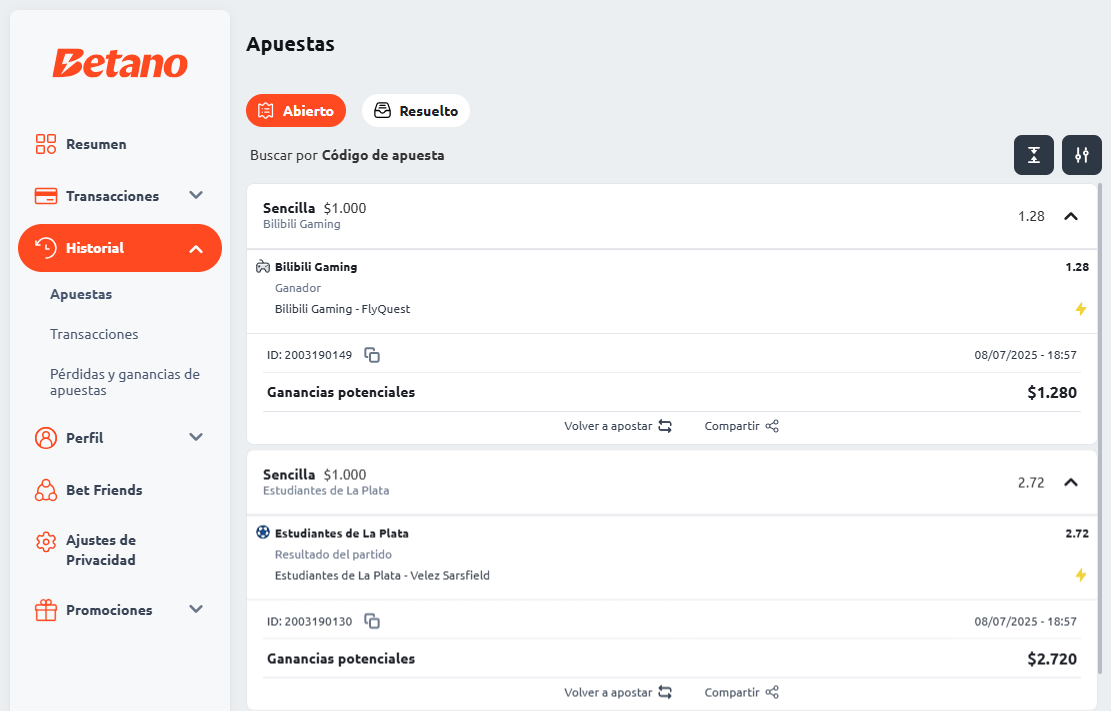Go to Resumen in sidebar

[96, 144]
